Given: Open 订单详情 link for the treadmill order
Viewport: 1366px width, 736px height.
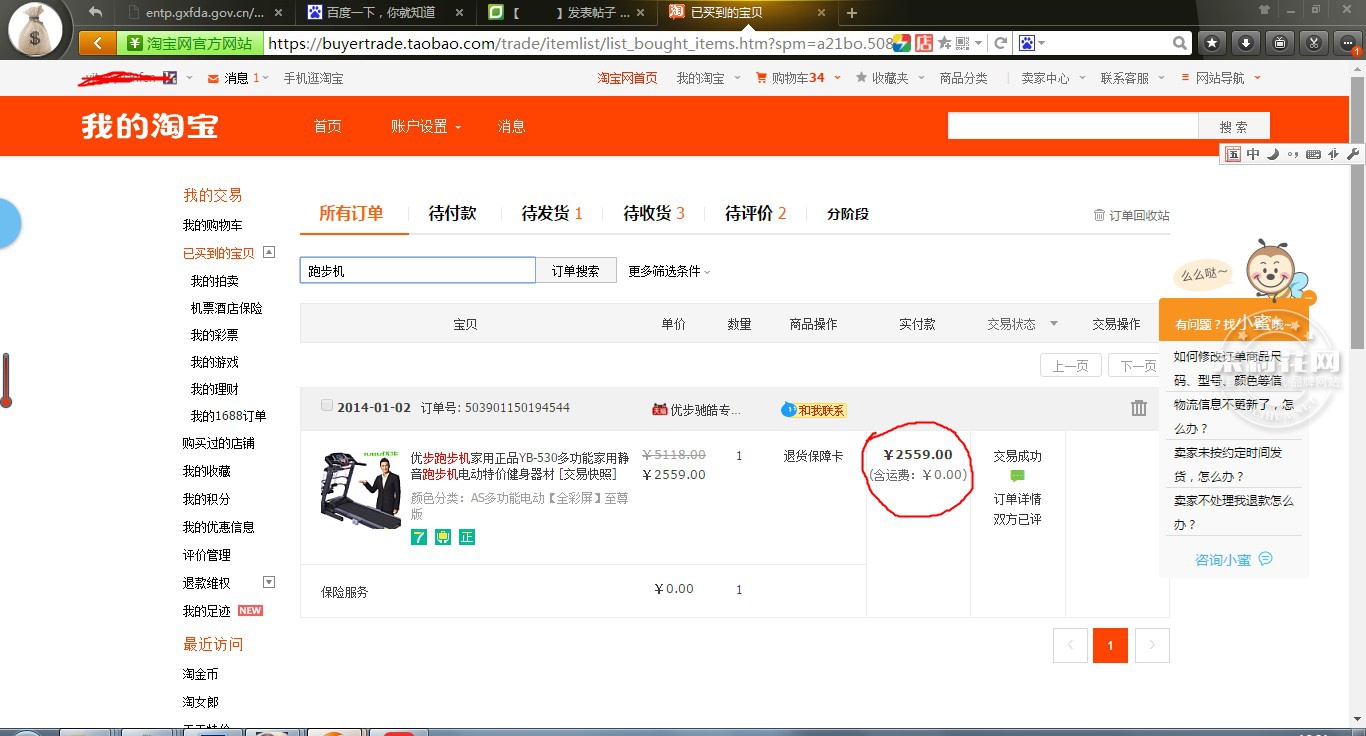Looking at the screenshot, I should tap(1017, 499).
